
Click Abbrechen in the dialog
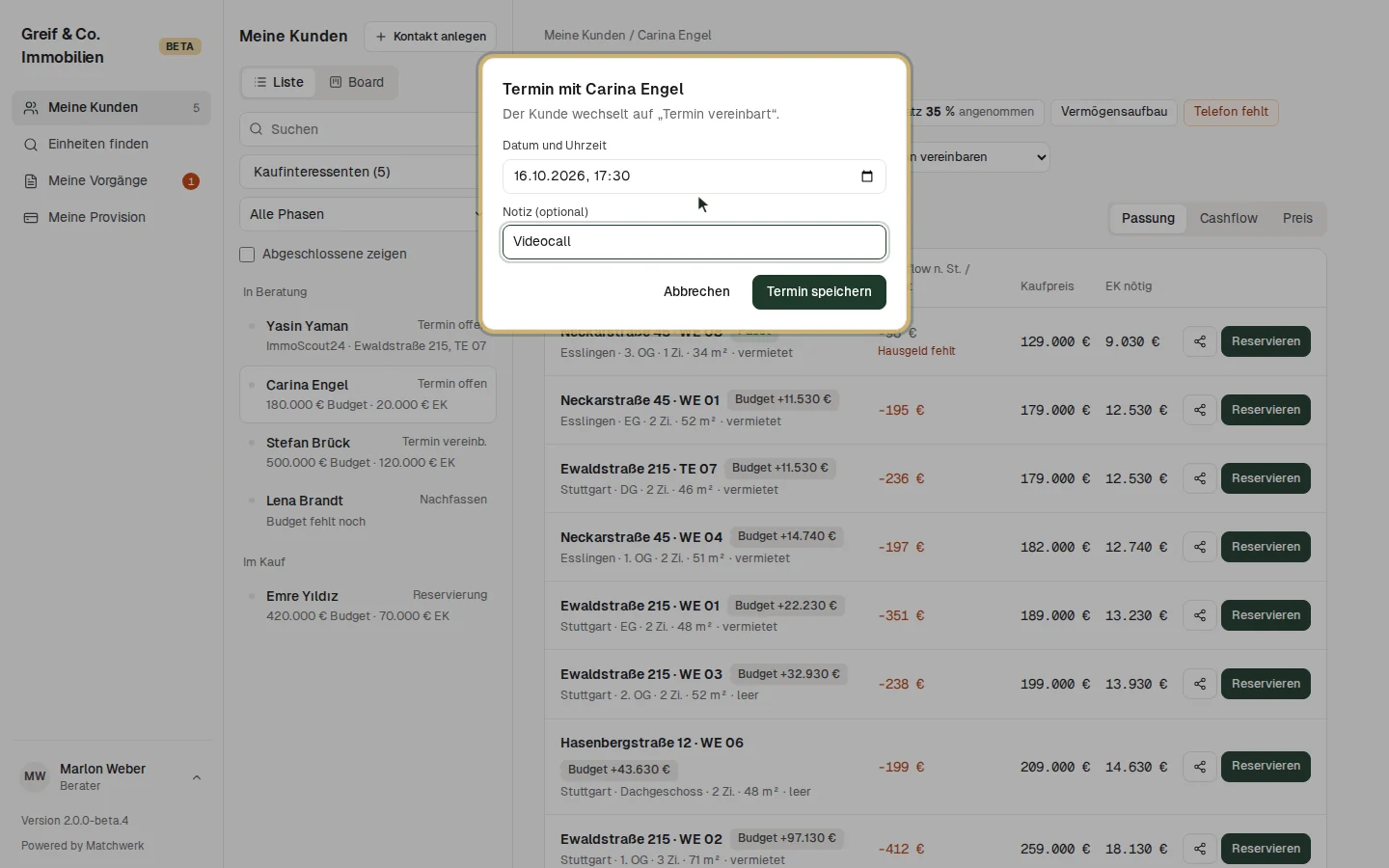(696, 292)
